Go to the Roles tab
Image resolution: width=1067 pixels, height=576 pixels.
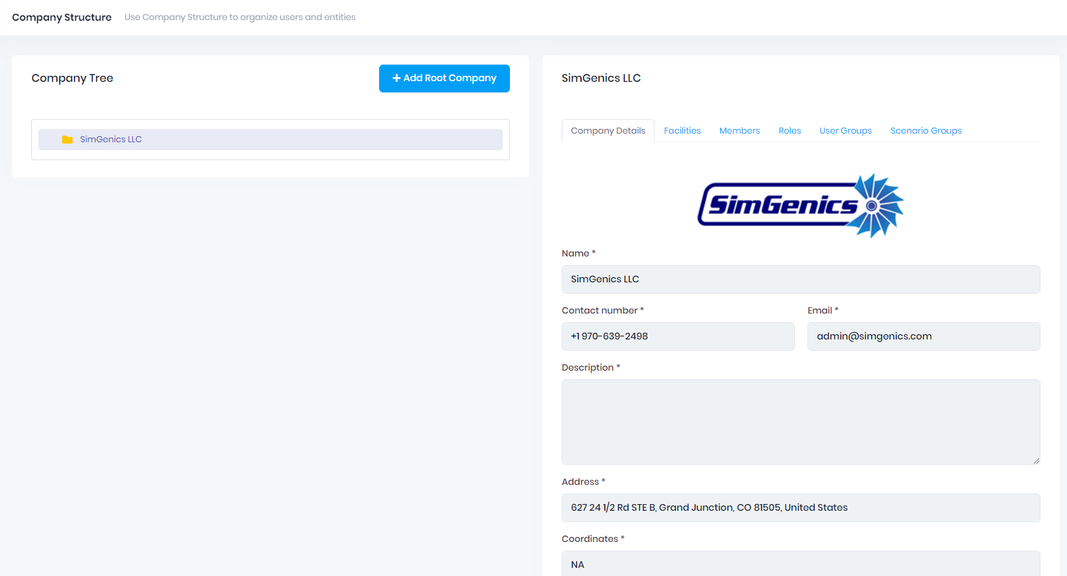tap(789, 131)
